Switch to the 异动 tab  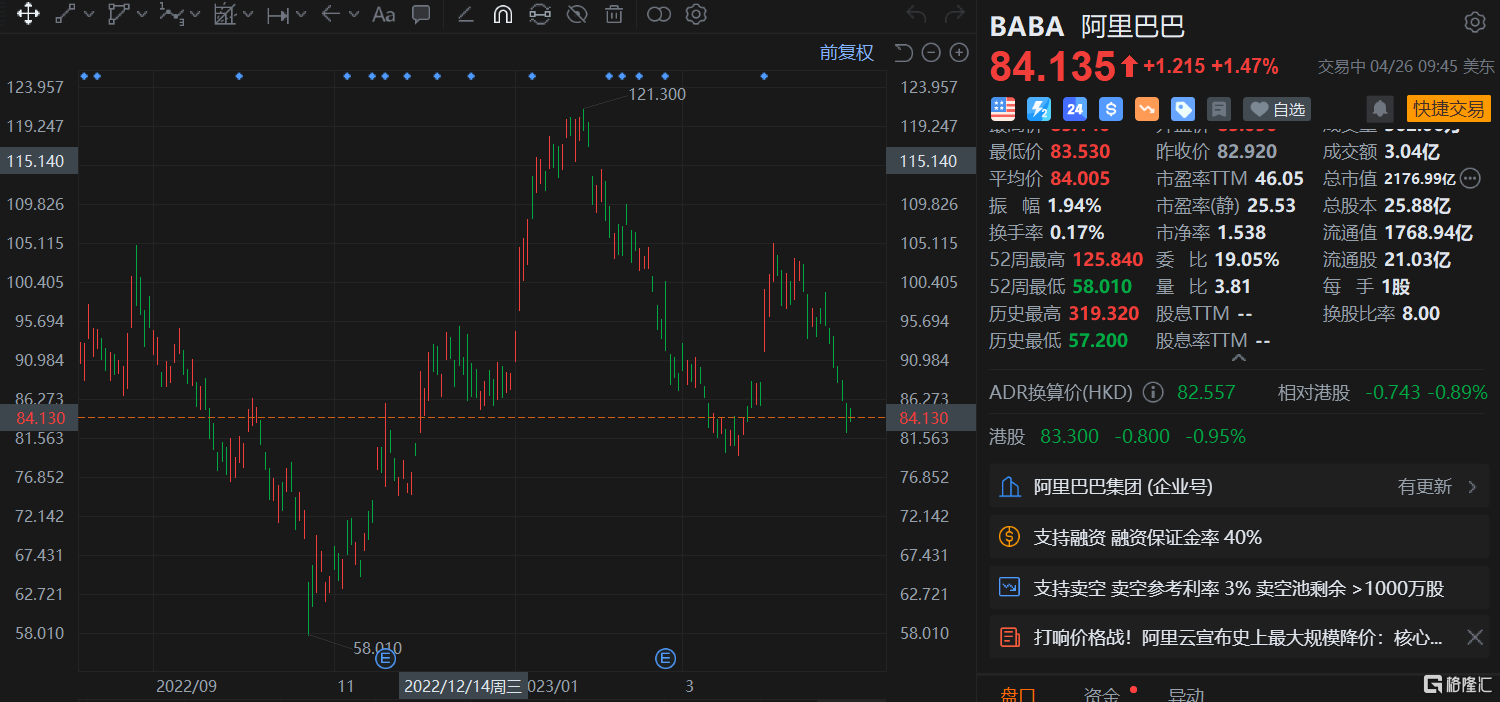click(x=1186, y=694)
